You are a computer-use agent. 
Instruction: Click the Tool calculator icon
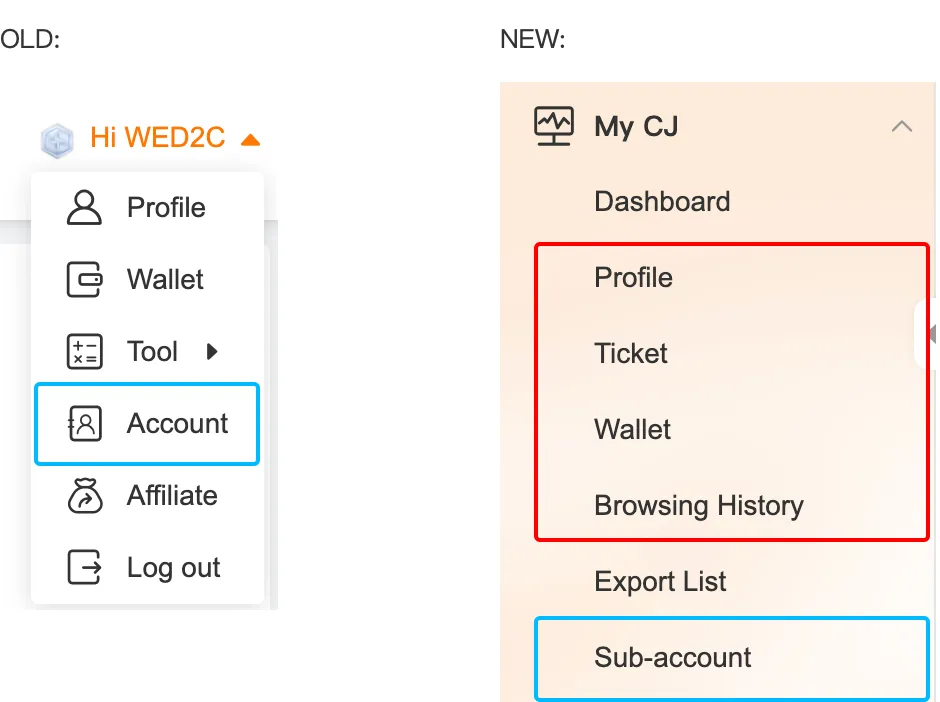(84, 351)
